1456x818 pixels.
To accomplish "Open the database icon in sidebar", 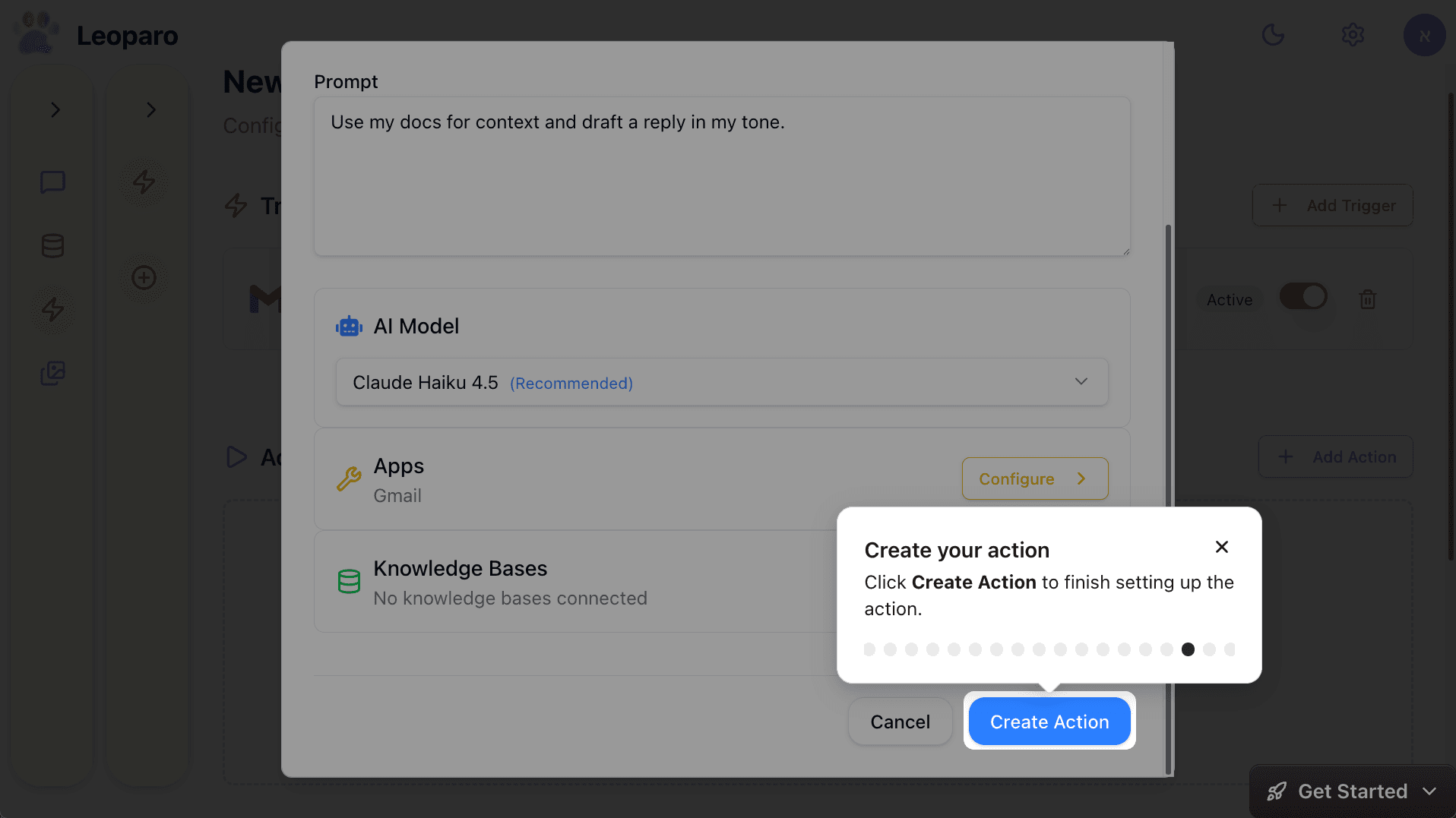I will tap(52, 246).
